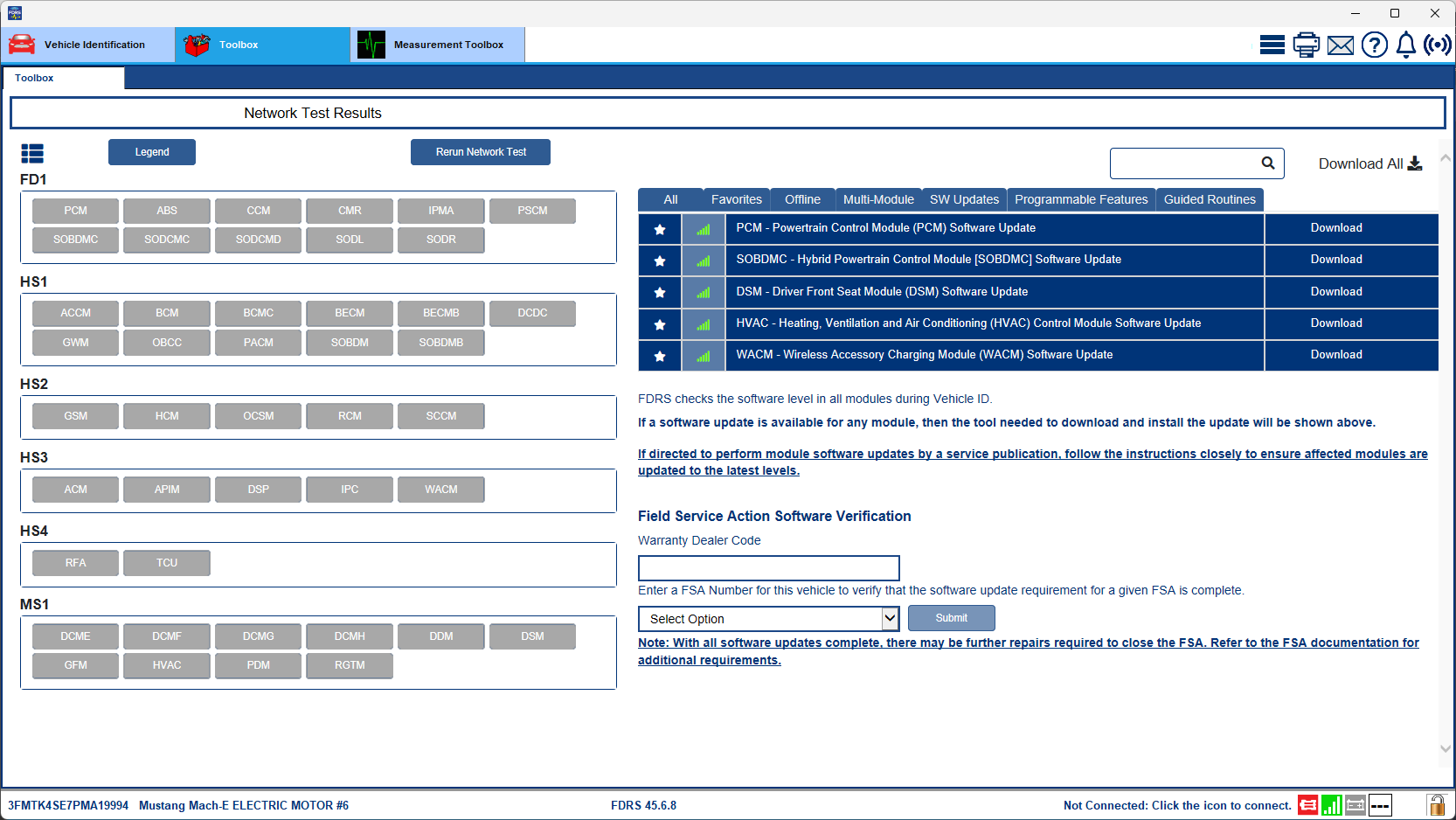Select the RGTM module under MS1
Screen dimensions: 1456x820
[x=350, y=665]
